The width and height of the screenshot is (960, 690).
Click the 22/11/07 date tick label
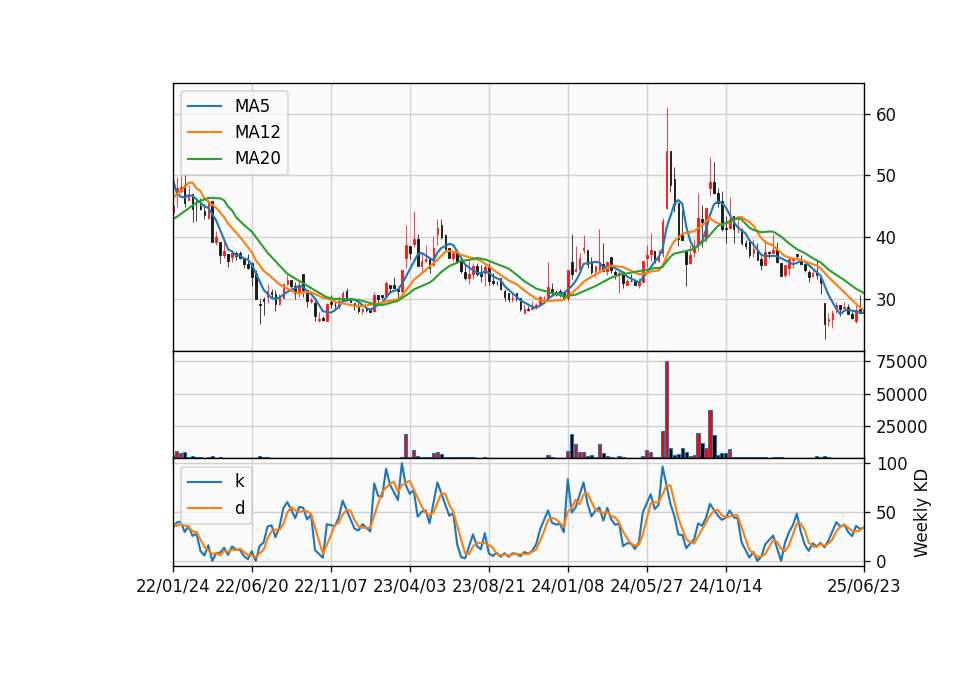(x=331, y=586)
